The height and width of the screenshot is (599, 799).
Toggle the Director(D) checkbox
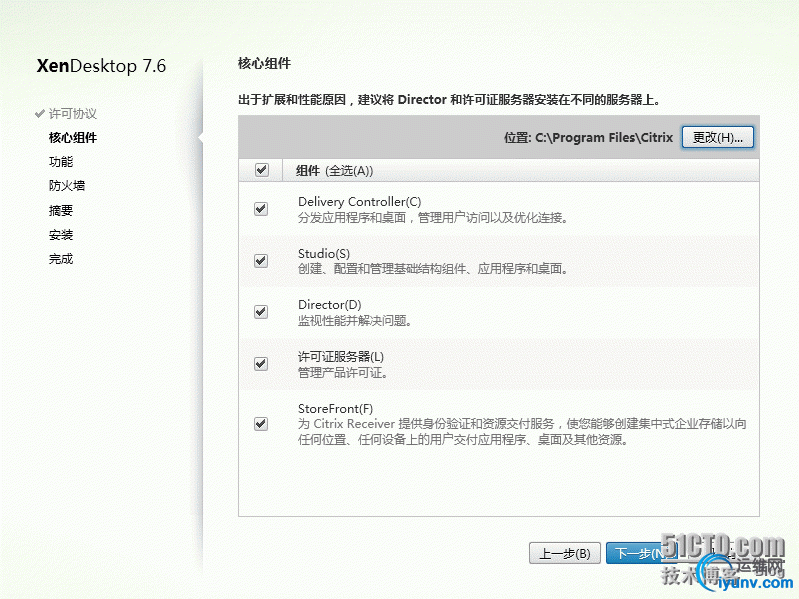click(261, 312)
